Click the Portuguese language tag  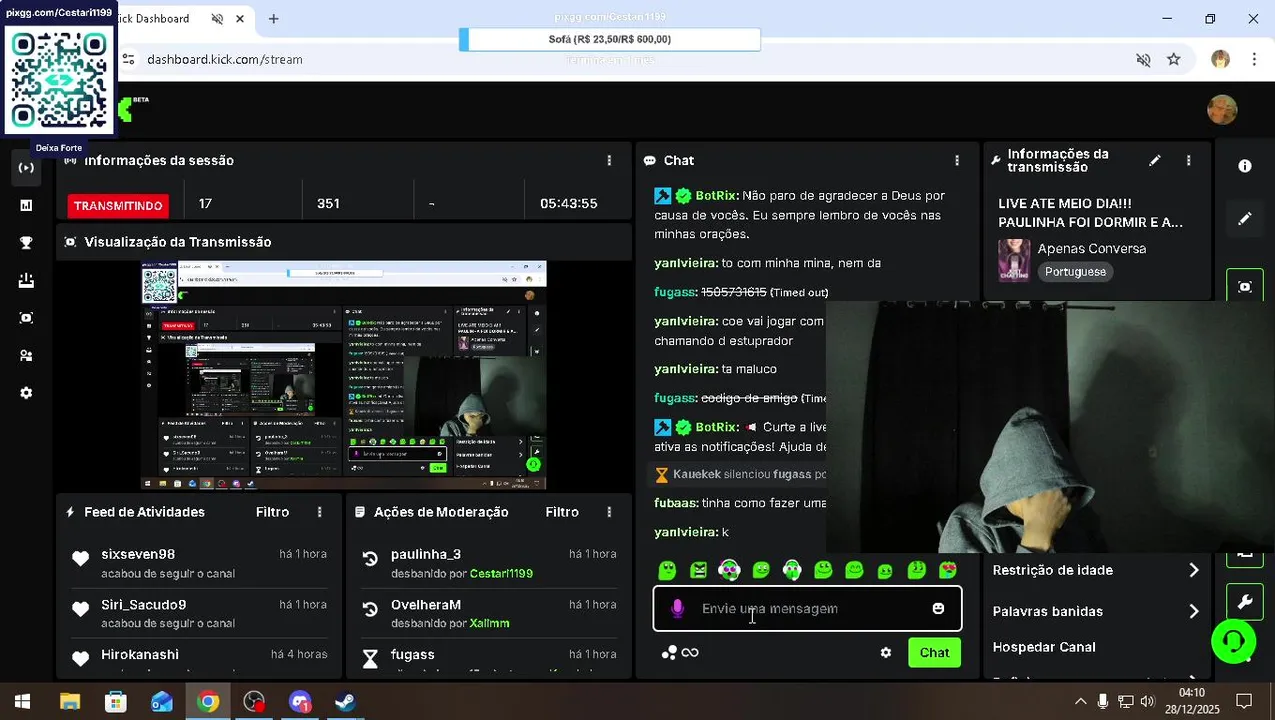point(1075,272)
